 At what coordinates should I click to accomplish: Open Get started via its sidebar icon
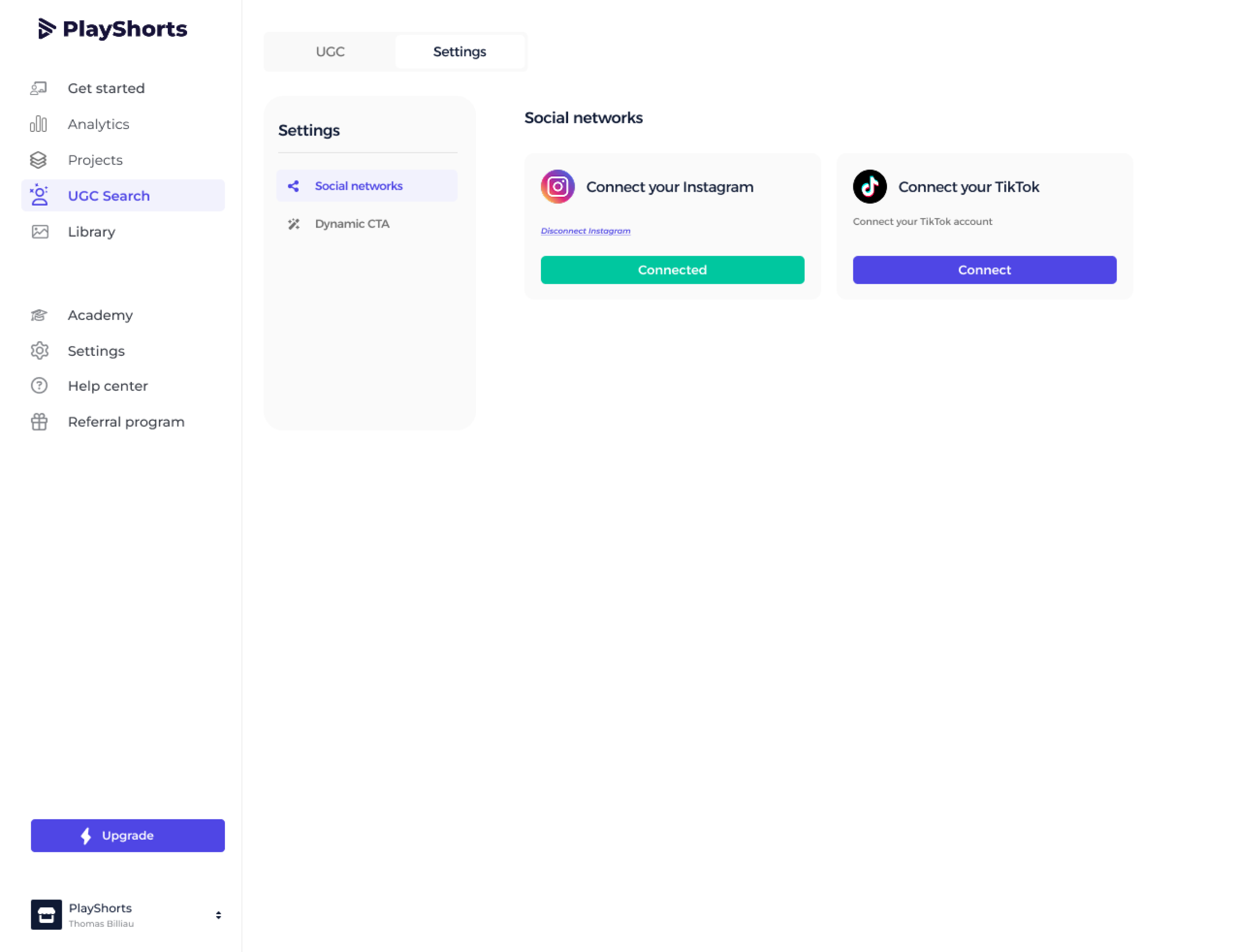39,88
